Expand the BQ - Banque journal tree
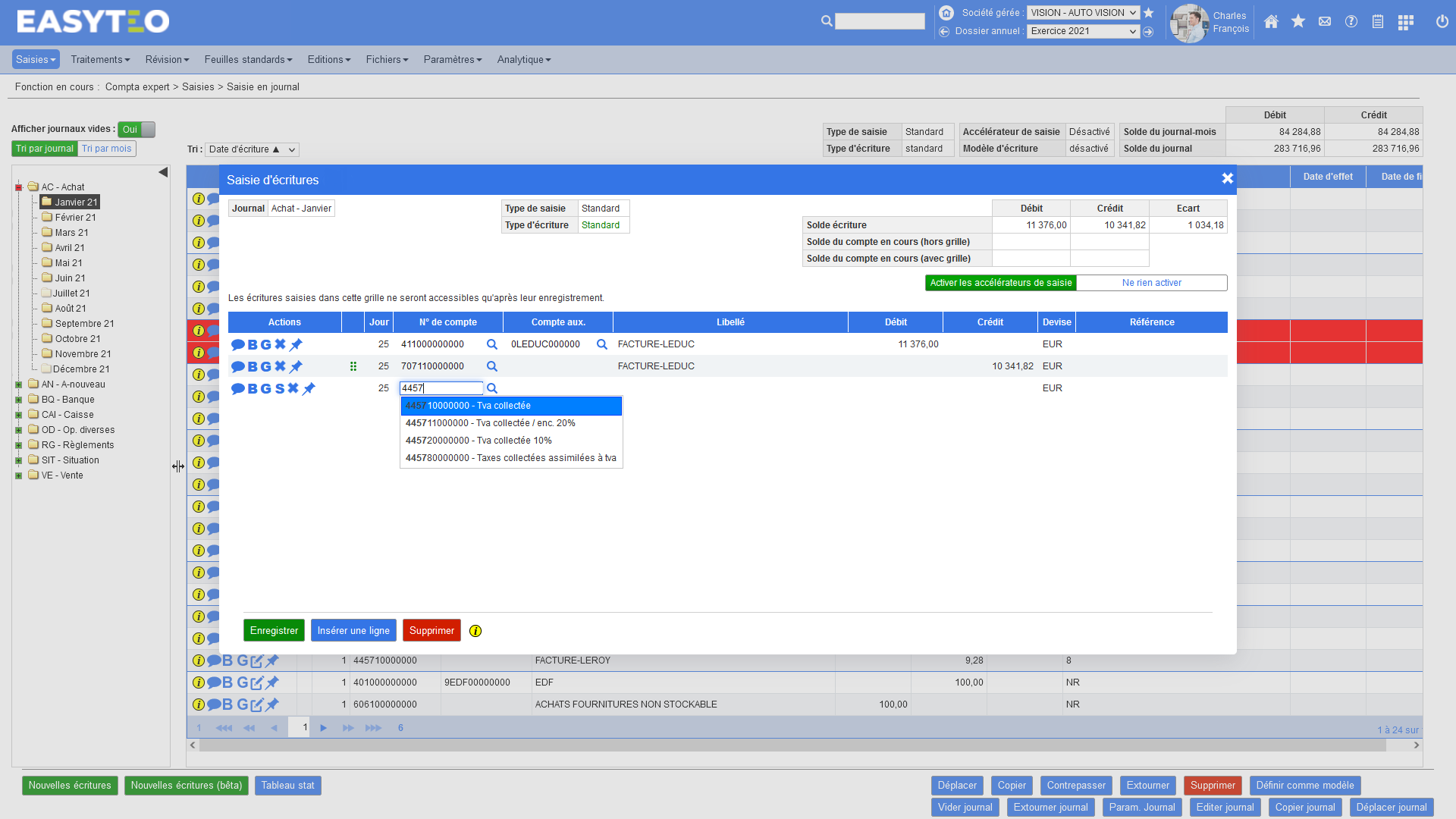 18,400
